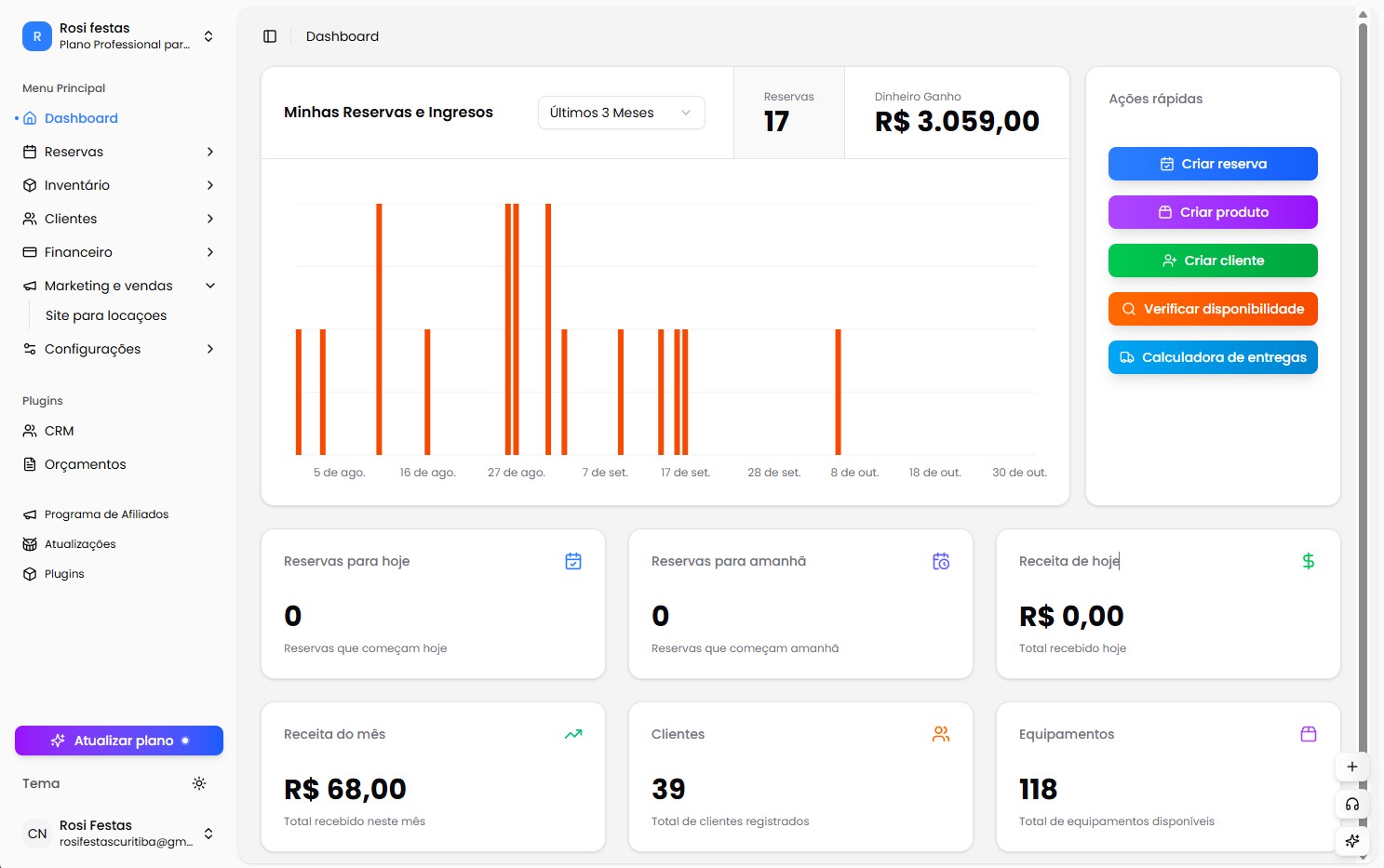The image size is (1384, 868).
Task: Open the Dashboard menu item
Action: tap(81, 118)
